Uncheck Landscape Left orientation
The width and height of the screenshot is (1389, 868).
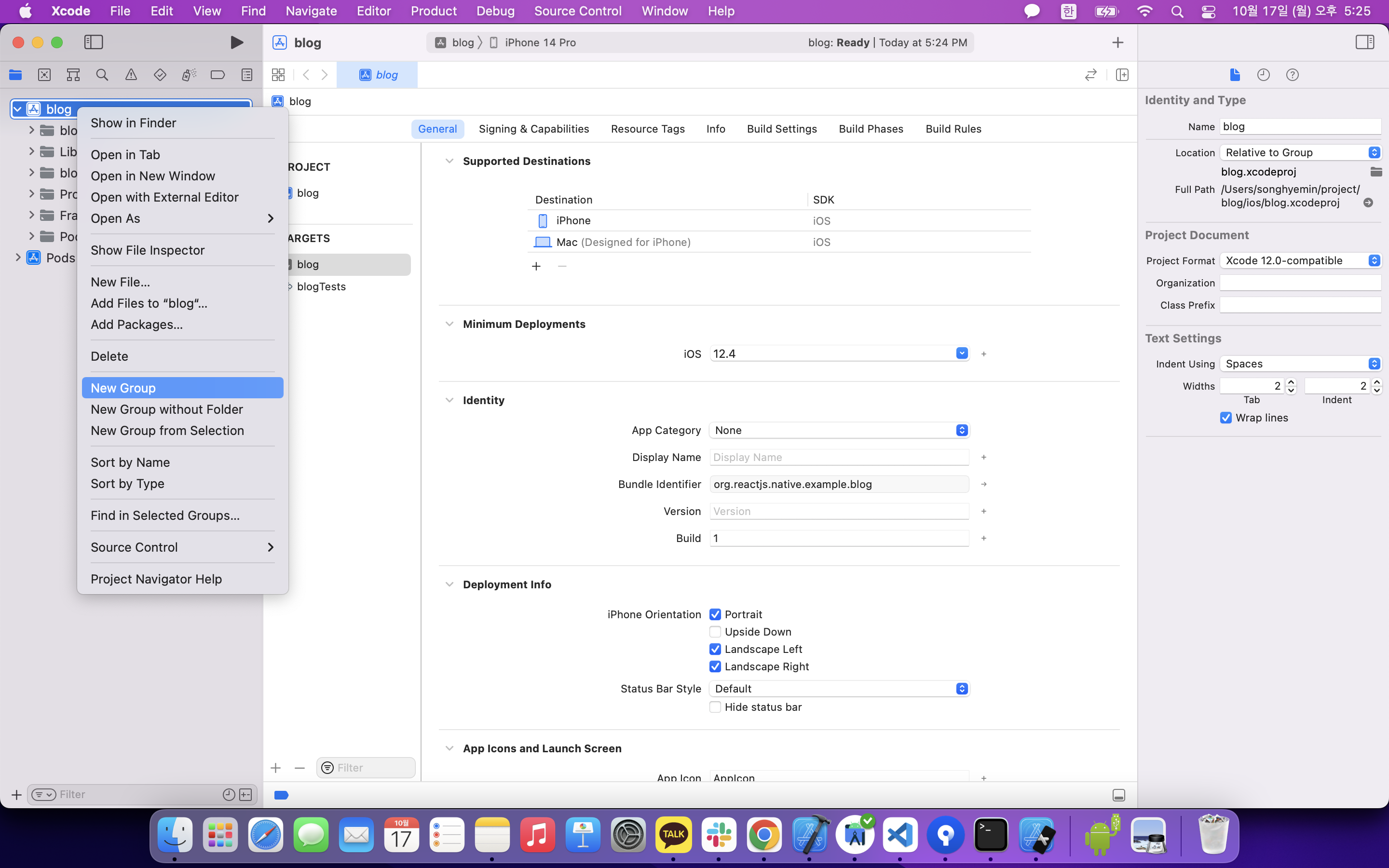click(715, 649)
